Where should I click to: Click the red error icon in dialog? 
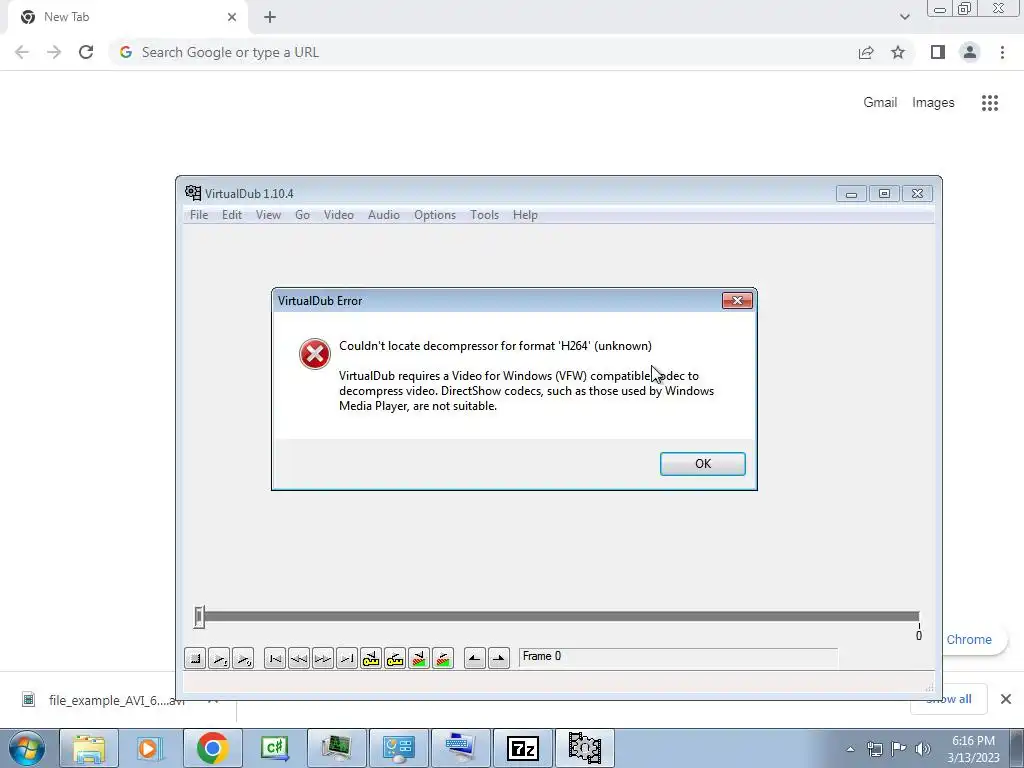(x=315, y=354)
